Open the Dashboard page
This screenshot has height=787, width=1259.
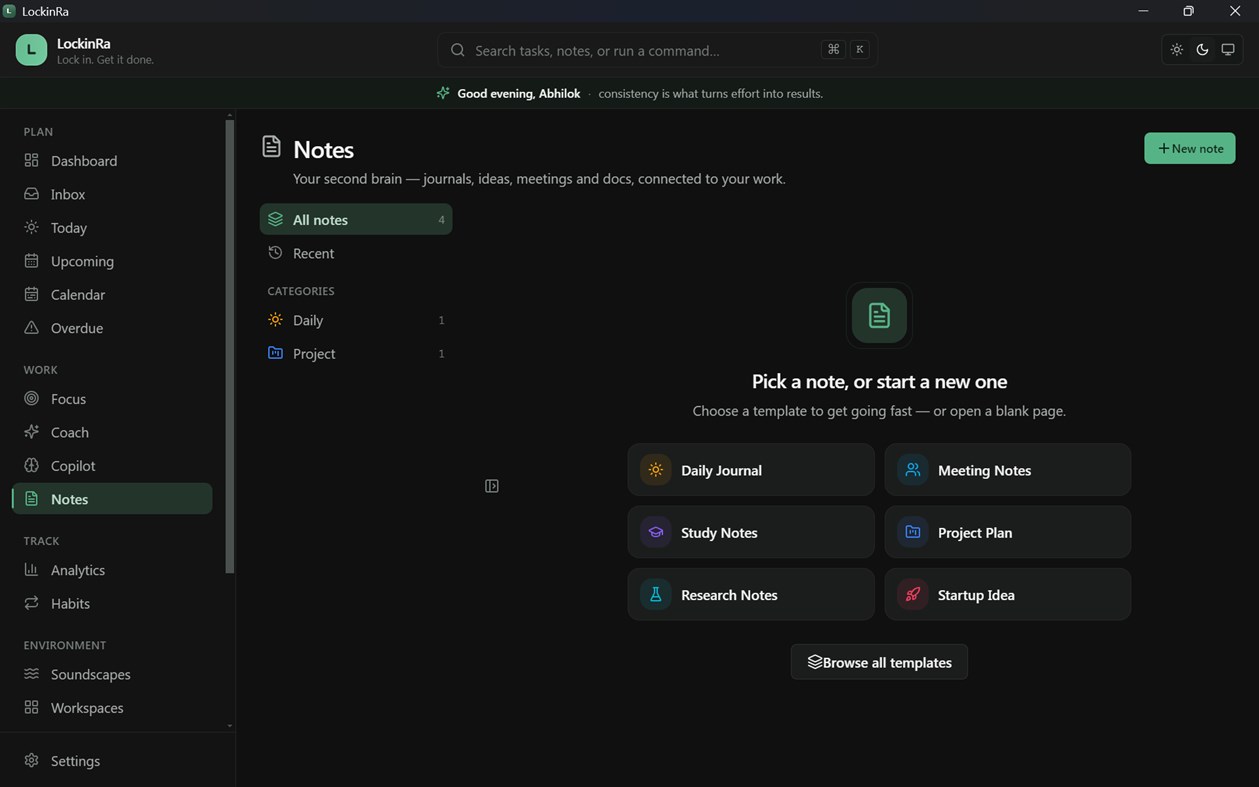pyautogui.click(x=112, y=161)
